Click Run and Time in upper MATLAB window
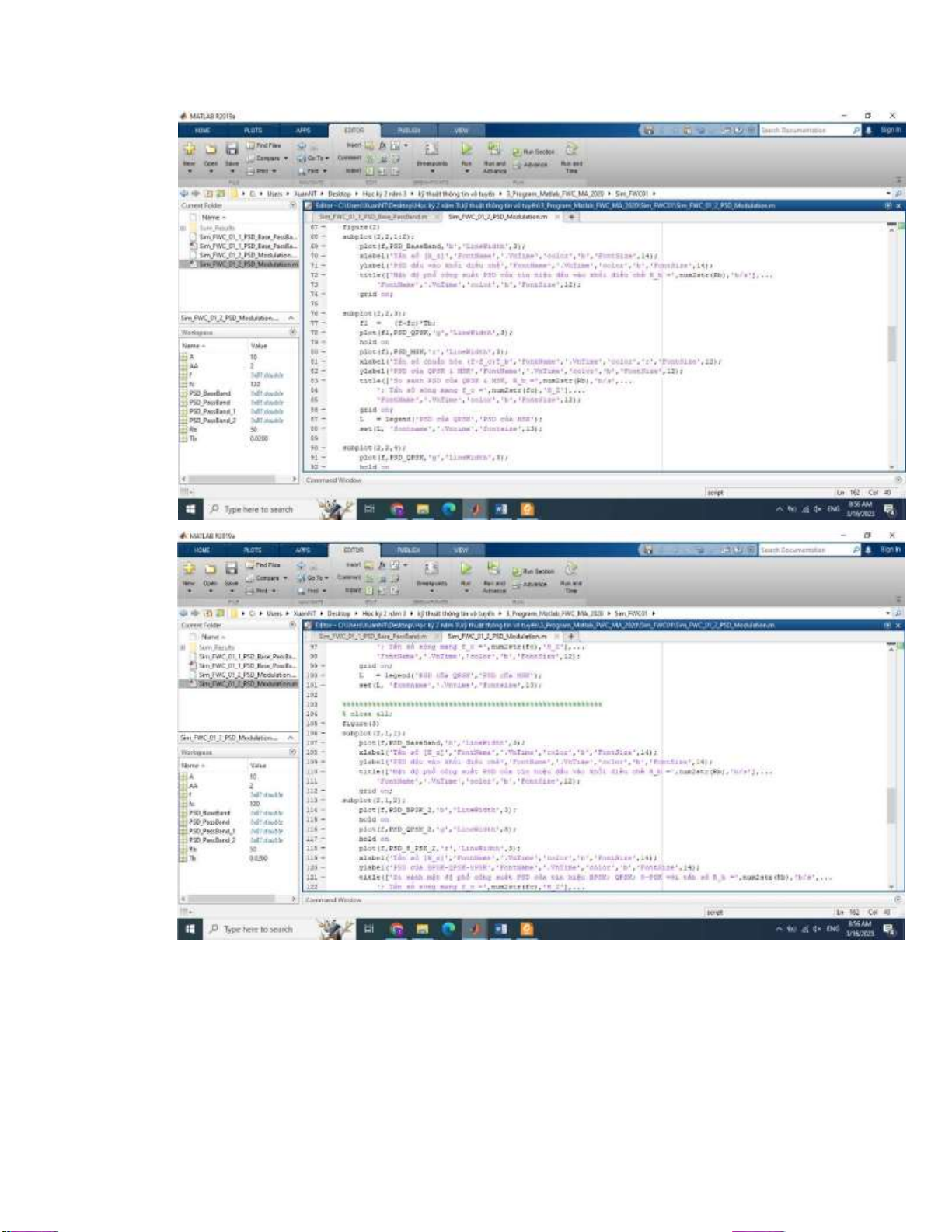Viewport: 952px width, 1232px height. tap(571, 153)
